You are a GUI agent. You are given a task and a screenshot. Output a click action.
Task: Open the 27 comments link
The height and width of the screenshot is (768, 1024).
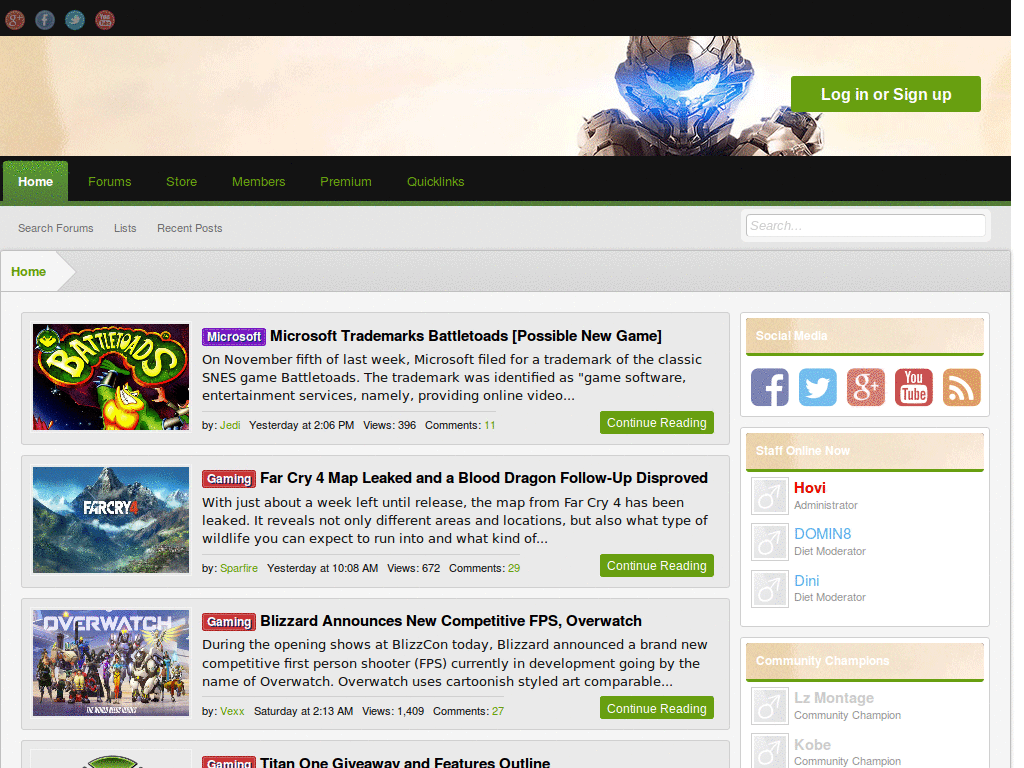(498, 711)
